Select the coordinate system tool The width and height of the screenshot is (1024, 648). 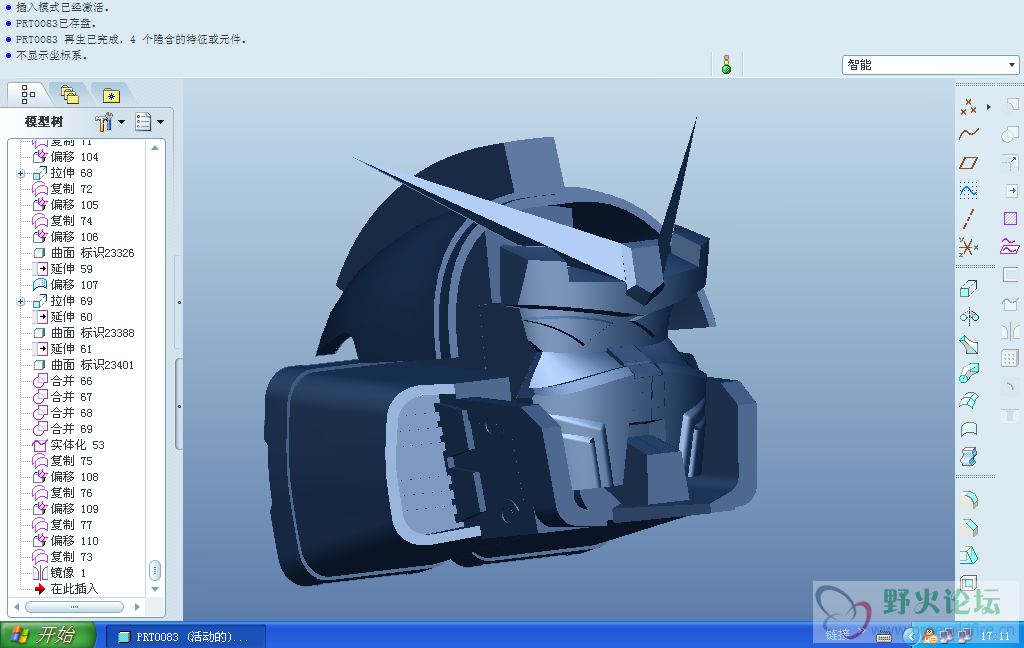[968, 247]
